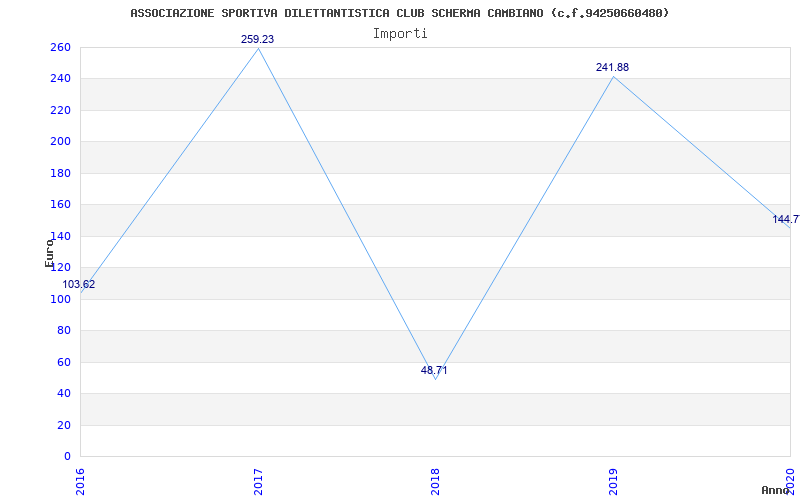Click the 2016 x-axis label
Screen dimensions: 800x500
click(81, 482)
